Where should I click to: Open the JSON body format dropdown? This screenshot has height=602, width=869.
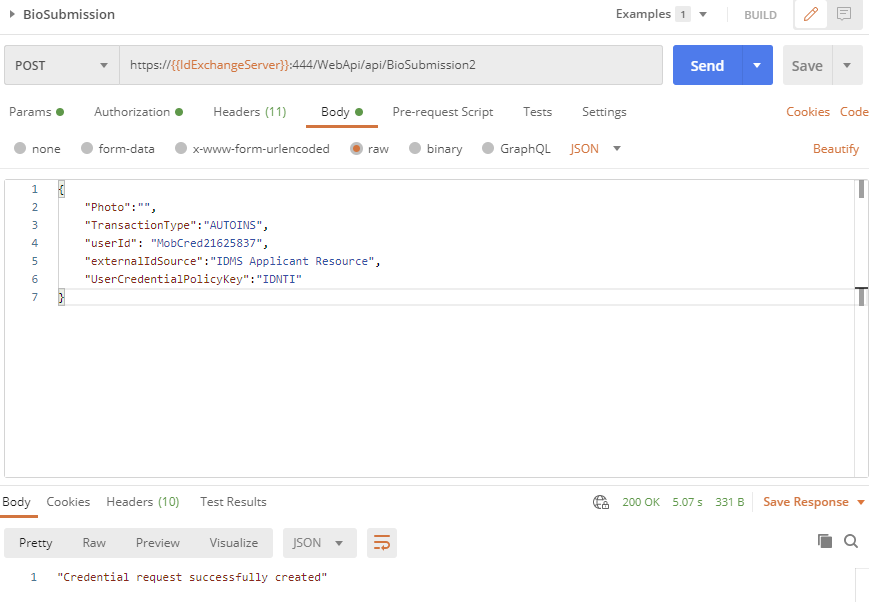click(x=595, y=149)
